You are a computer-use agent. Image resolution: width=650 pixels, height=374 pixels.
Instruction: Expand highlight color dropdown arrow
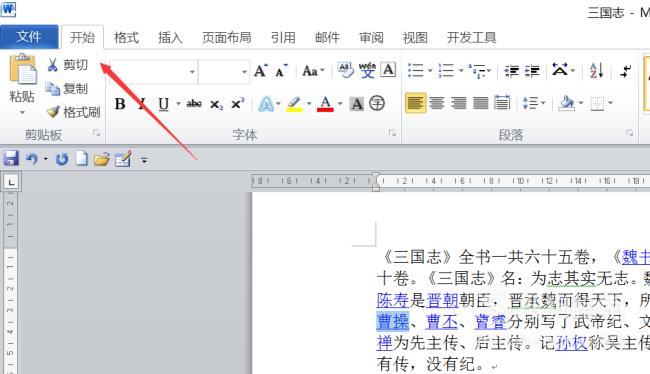(309, 104)
